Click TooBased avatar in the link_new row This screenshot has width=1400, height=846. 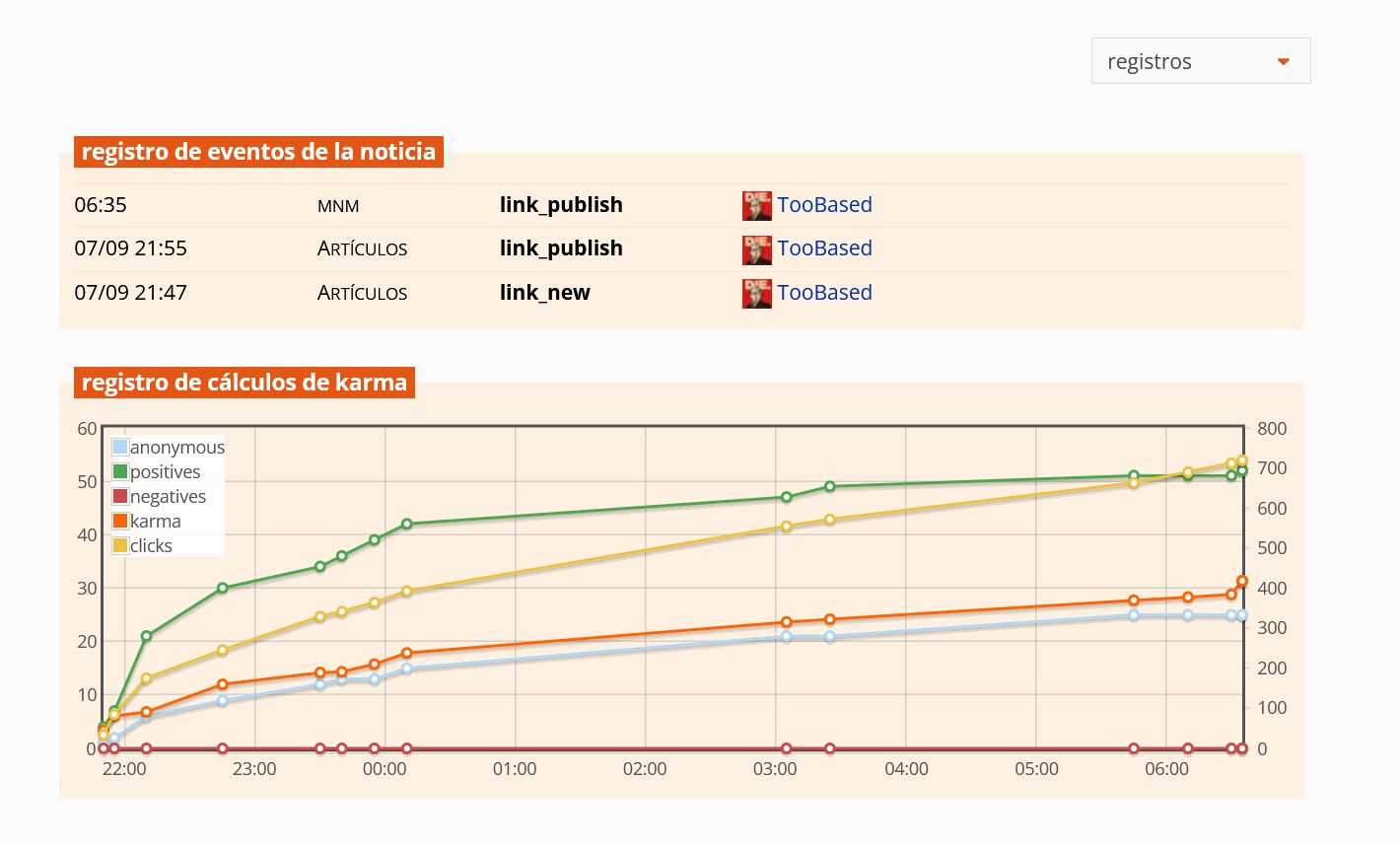[756, 294]
